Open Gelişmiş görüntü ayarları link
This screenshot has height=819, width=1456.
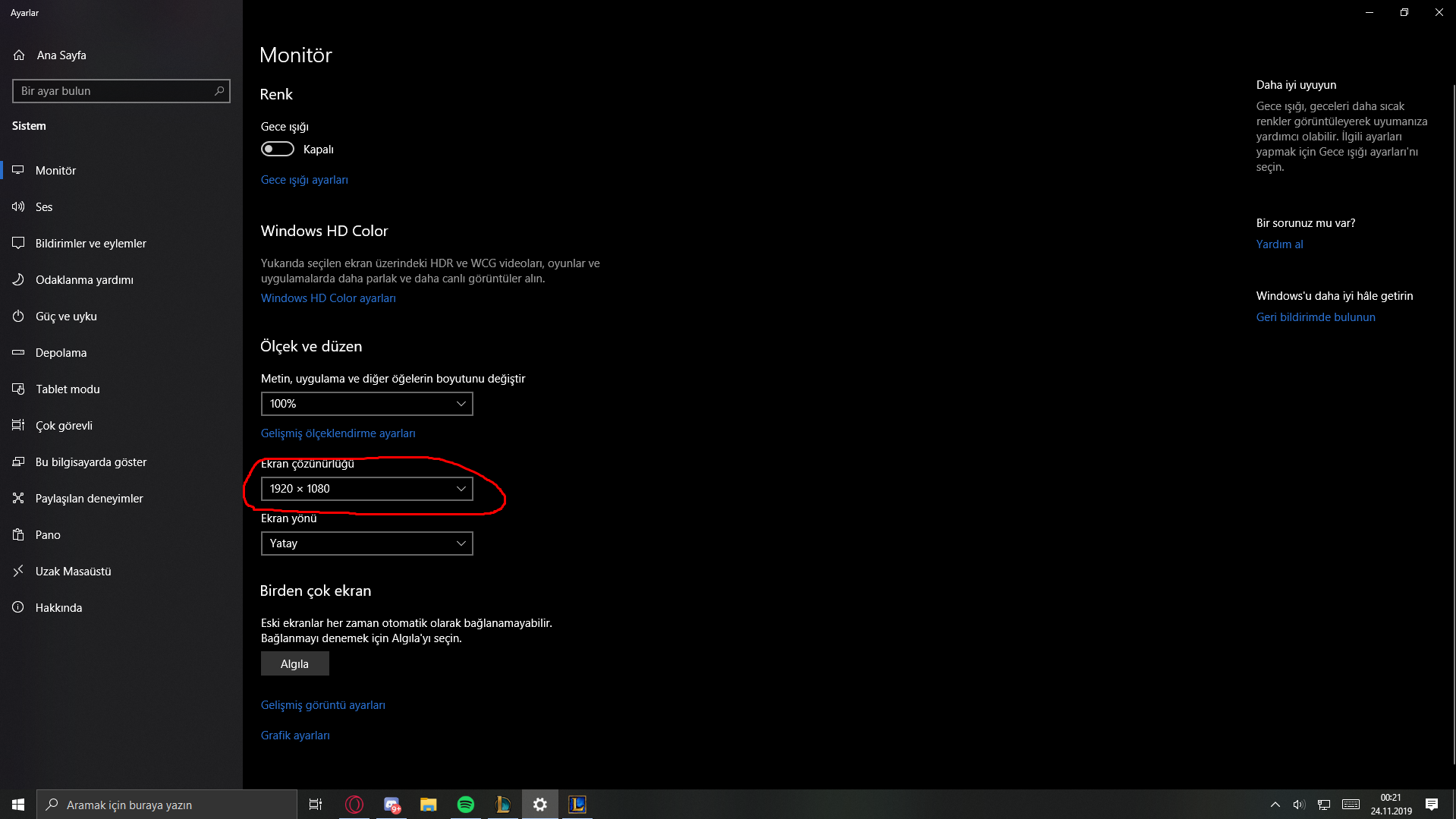click(323, 705)
